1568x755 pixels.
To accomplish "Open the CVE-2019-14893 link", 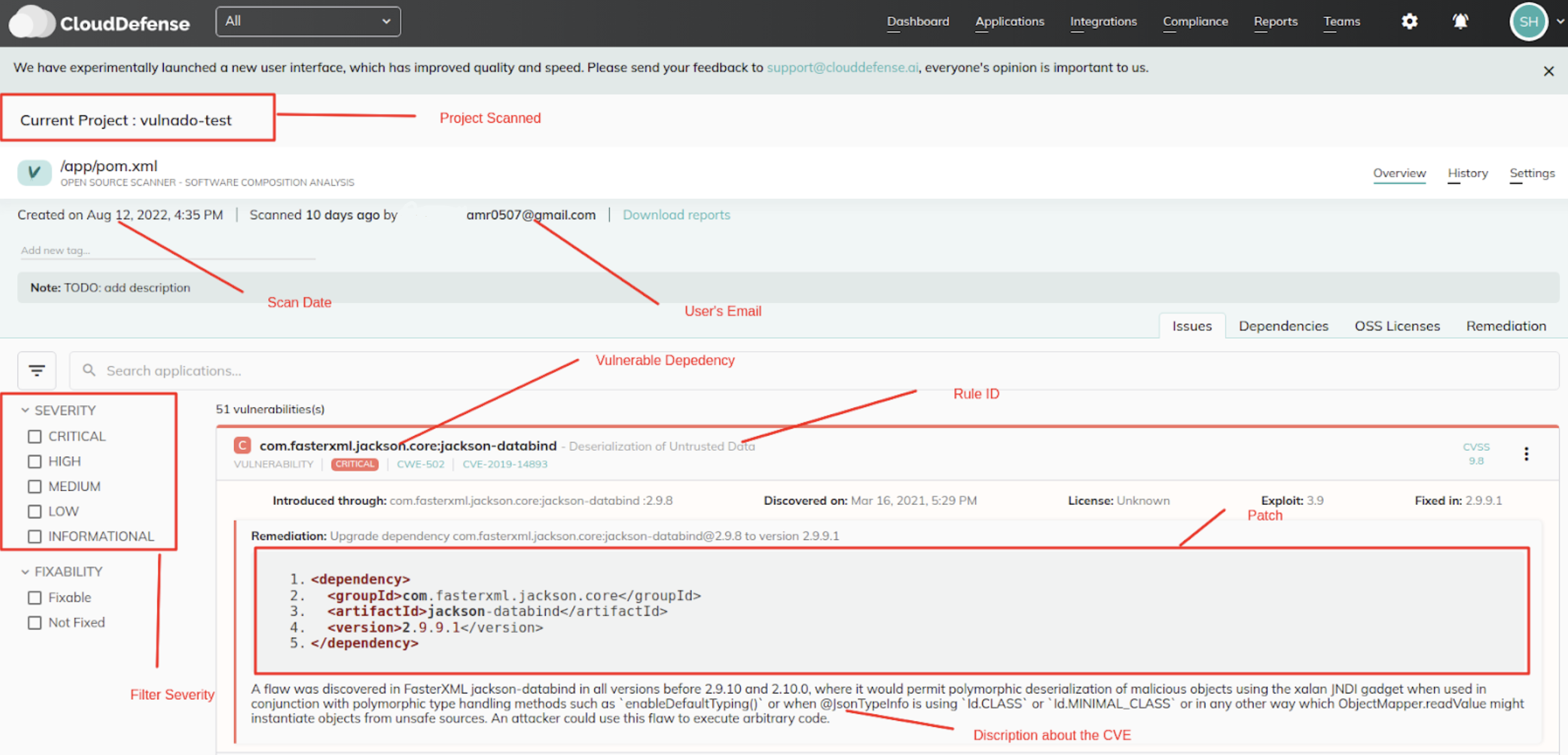I will click(505, 464).
